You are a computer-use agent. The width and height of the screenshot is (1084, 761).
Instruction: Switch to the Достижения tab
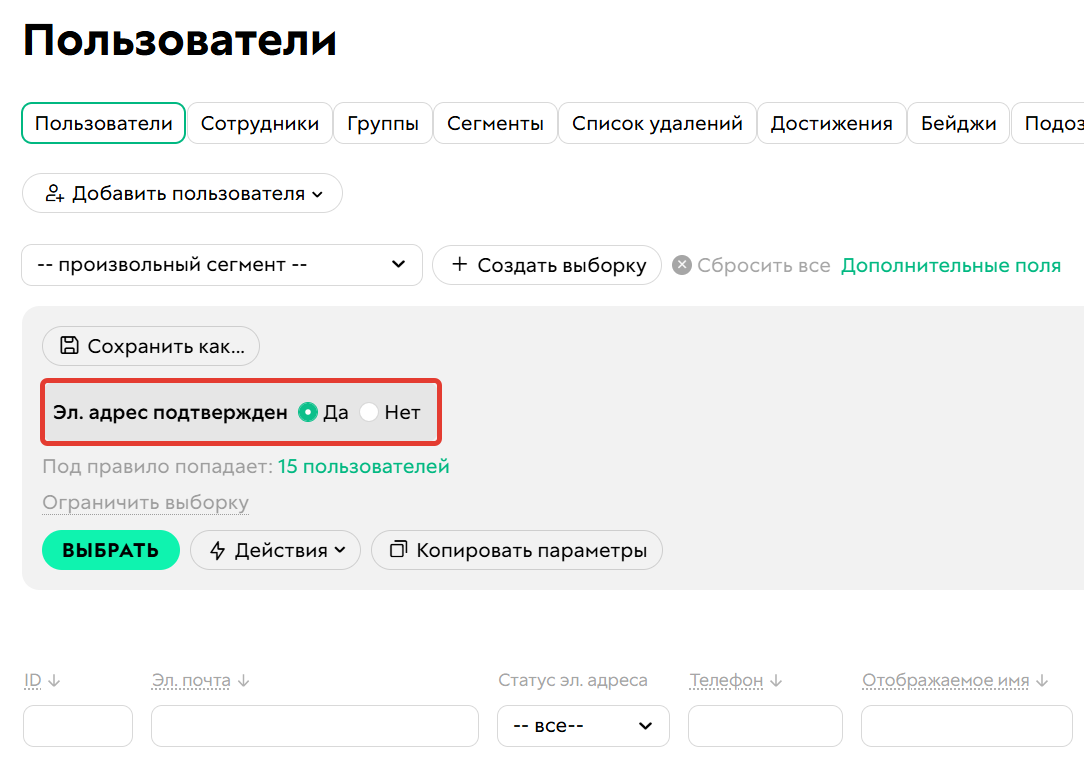click(833, 123)
